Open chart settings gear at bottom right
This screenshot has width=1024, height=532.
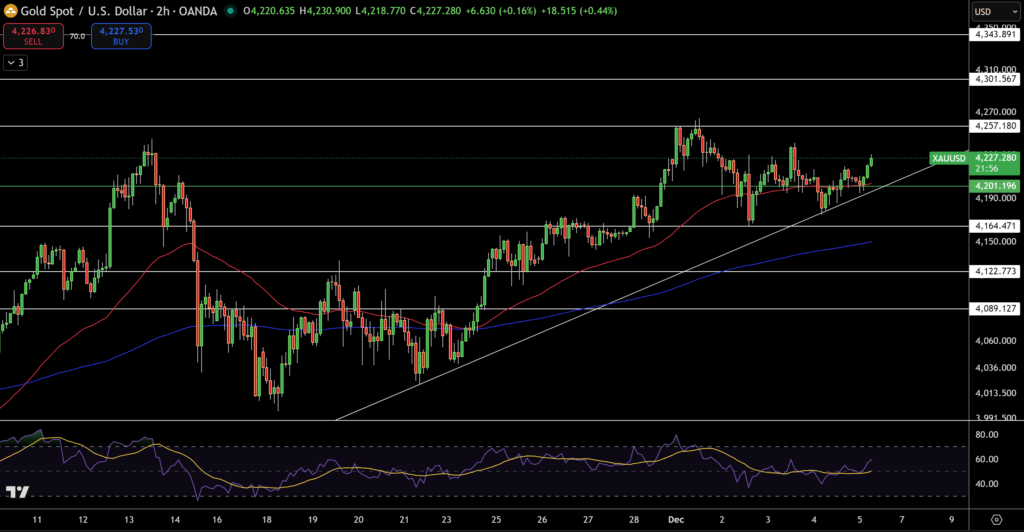point(996,521)
